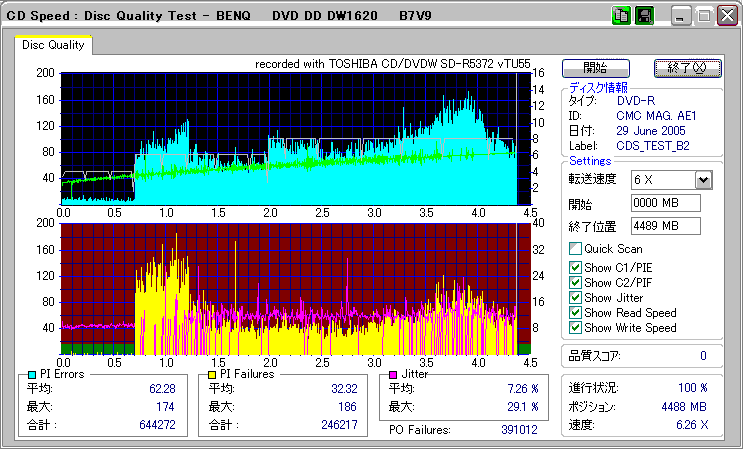Screen dimensions: 743x449
Task: Click the magenta Jitter legend square
Action: pos(394,374)
